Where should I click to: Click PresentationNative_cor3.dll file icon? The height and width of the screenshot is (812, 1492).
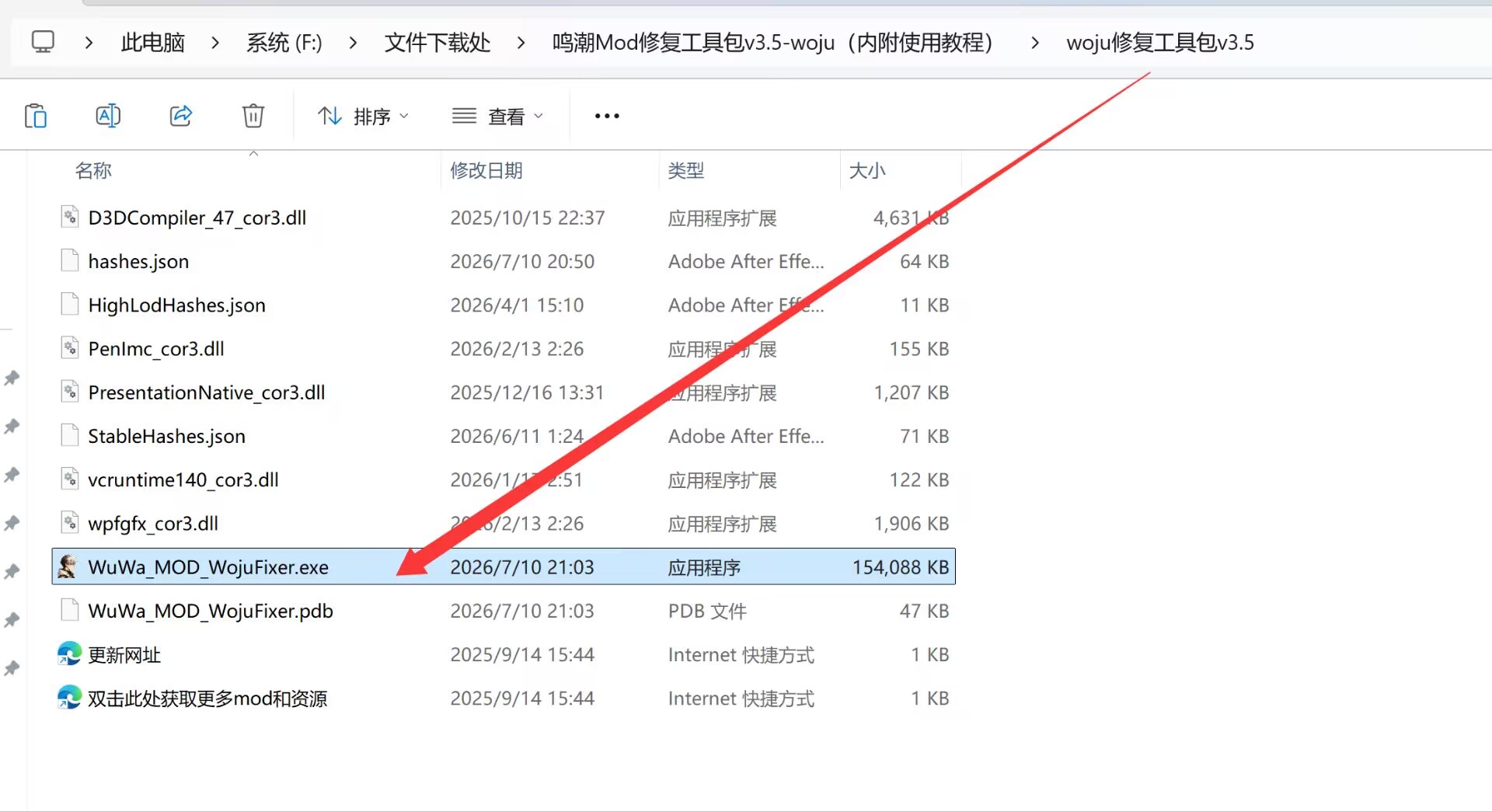coord(70,391)
